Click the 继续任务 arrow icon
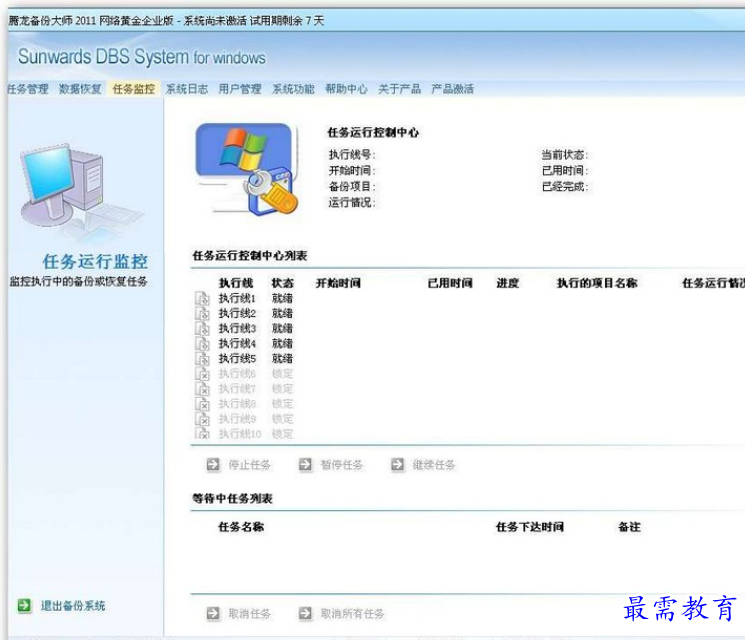The image size is (745, 640). (398, 465)
